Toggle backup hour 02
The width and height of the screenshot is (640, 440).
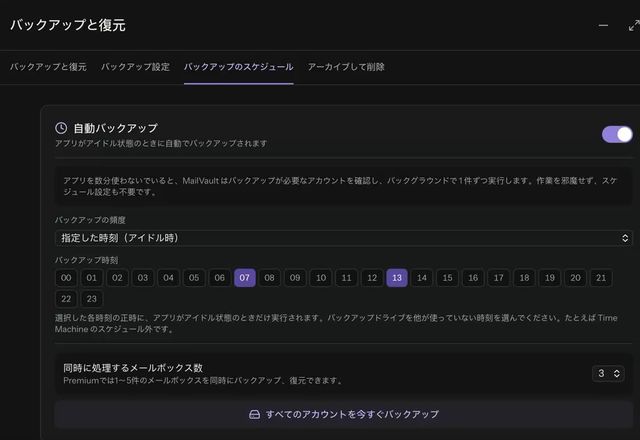[117, 278]
